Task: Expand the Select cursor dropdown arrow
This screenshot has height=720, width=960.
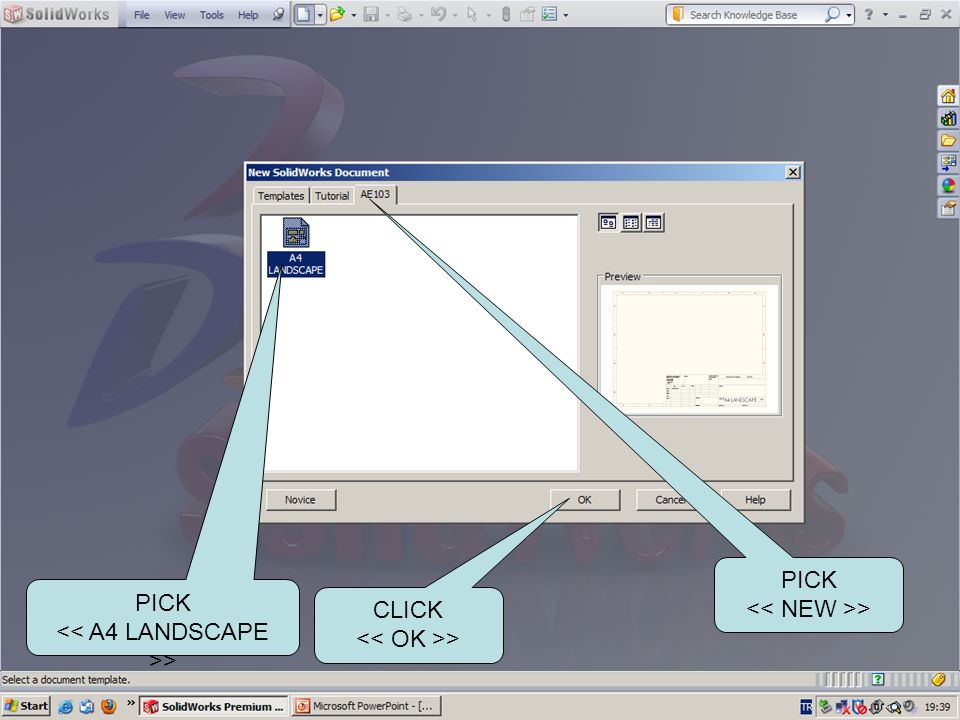Action: (x=489, y=15)
